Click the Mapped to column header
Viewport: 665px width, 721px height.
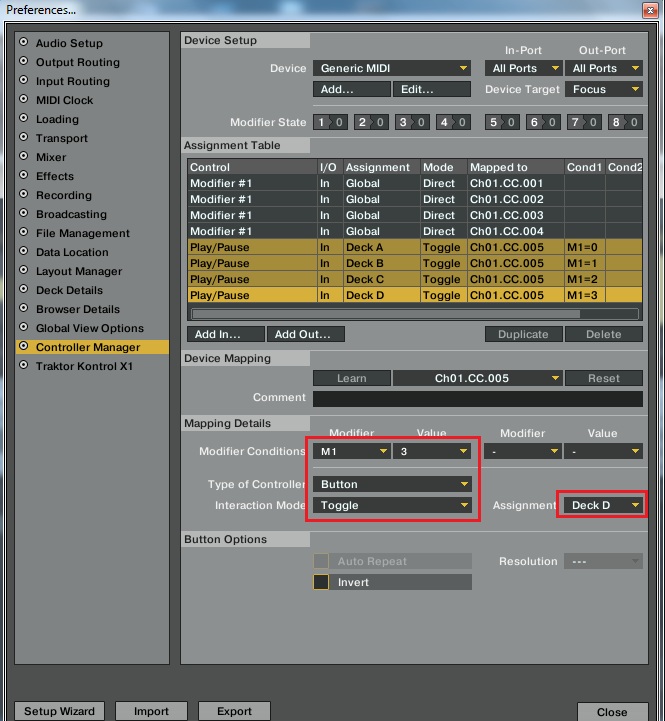pos(516,167)
